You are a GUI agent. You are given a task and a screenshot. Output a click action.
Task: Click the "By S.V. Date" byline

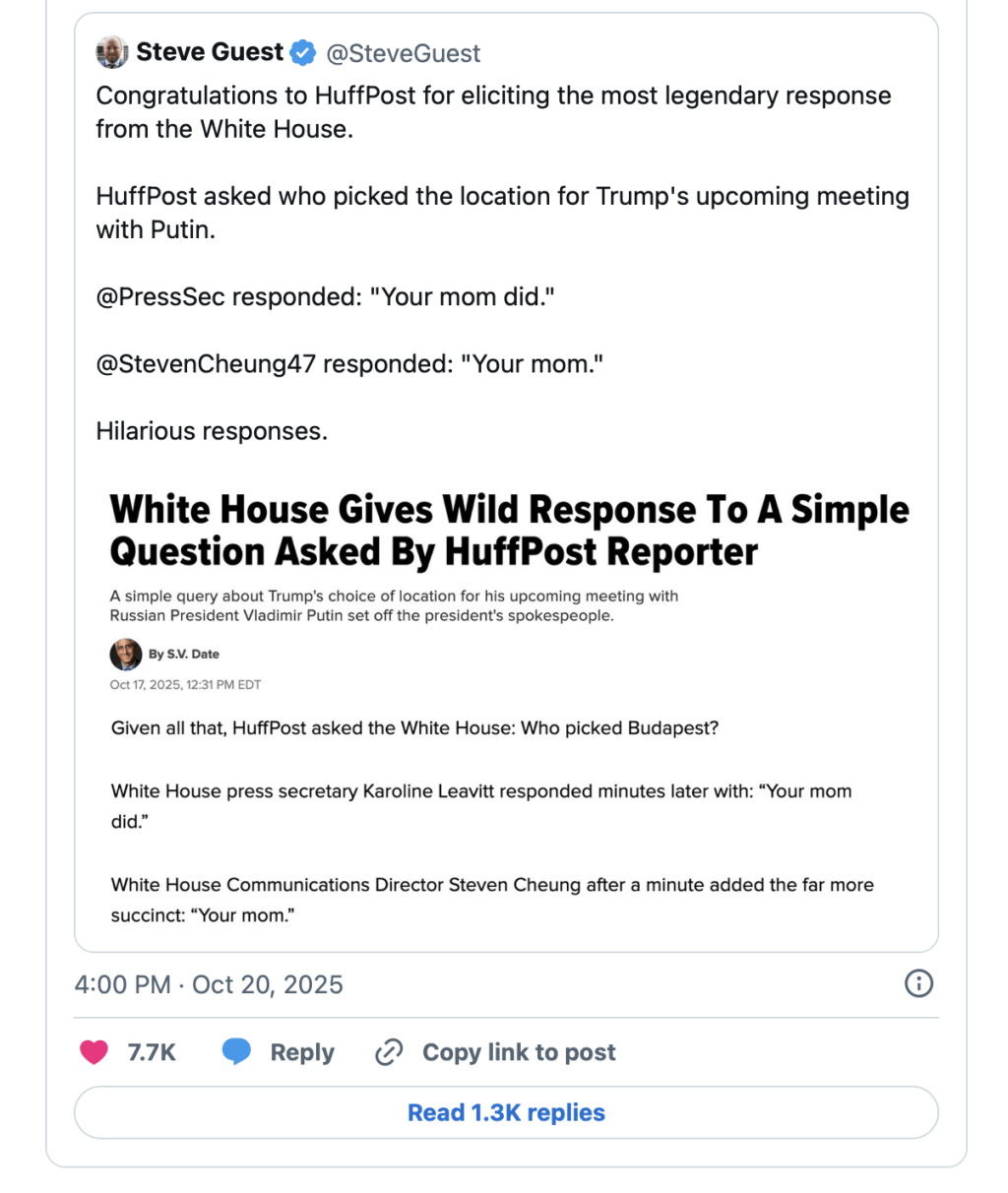coord(184,654)
